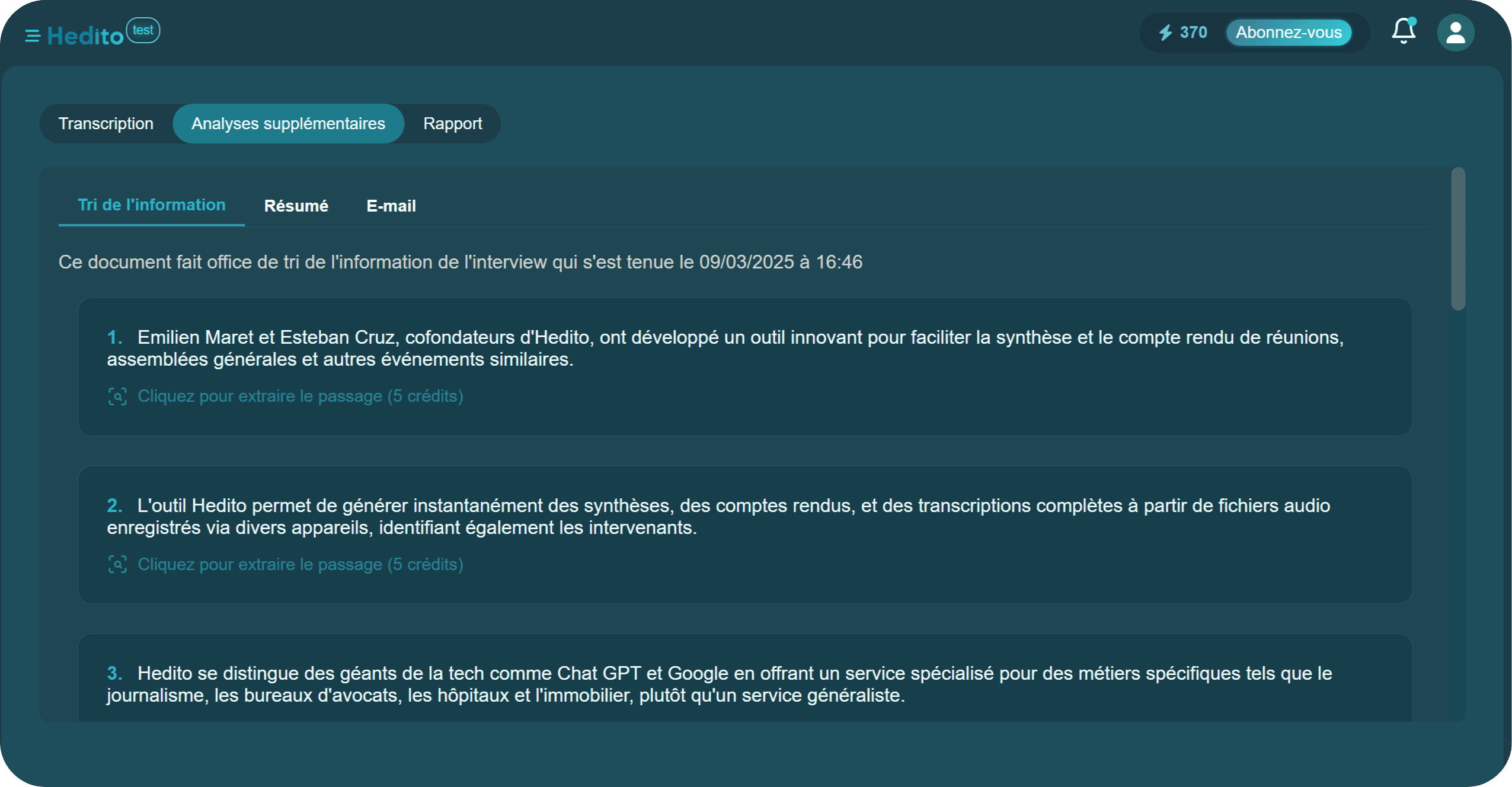The image size is (1512, 787).
Task: Click the lightning bolt credits icon
Action: [x=1165, y=33]
